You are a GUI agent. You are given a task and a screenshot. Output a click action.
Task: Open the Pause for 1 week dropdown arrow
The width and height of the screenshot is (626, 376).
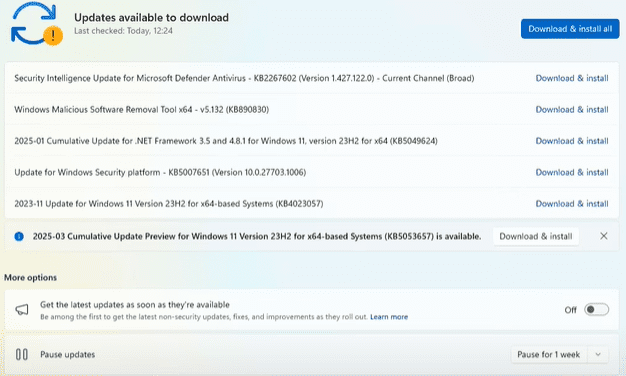598,354
